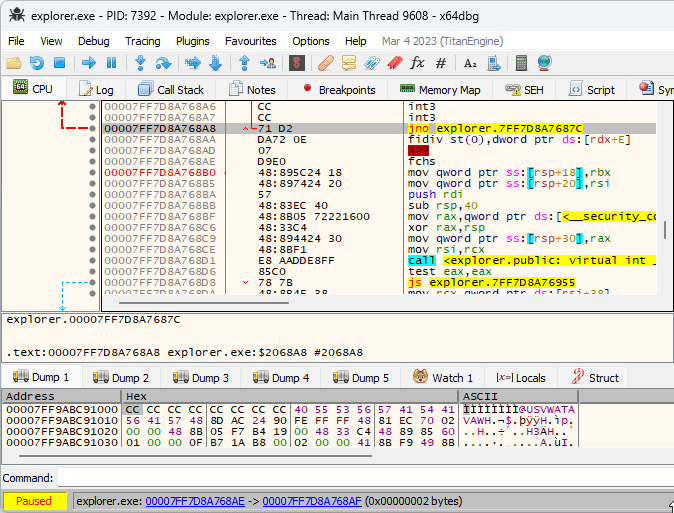Open the Struct tab
Screen dimensions: 674x513
595,378
